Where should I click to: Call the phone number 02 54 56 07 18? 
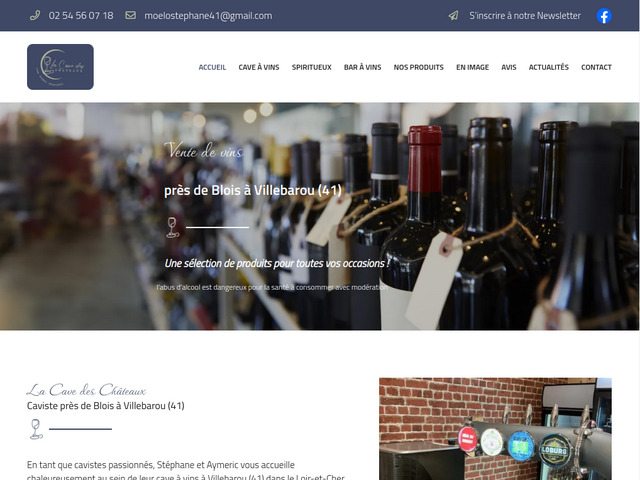81,16
